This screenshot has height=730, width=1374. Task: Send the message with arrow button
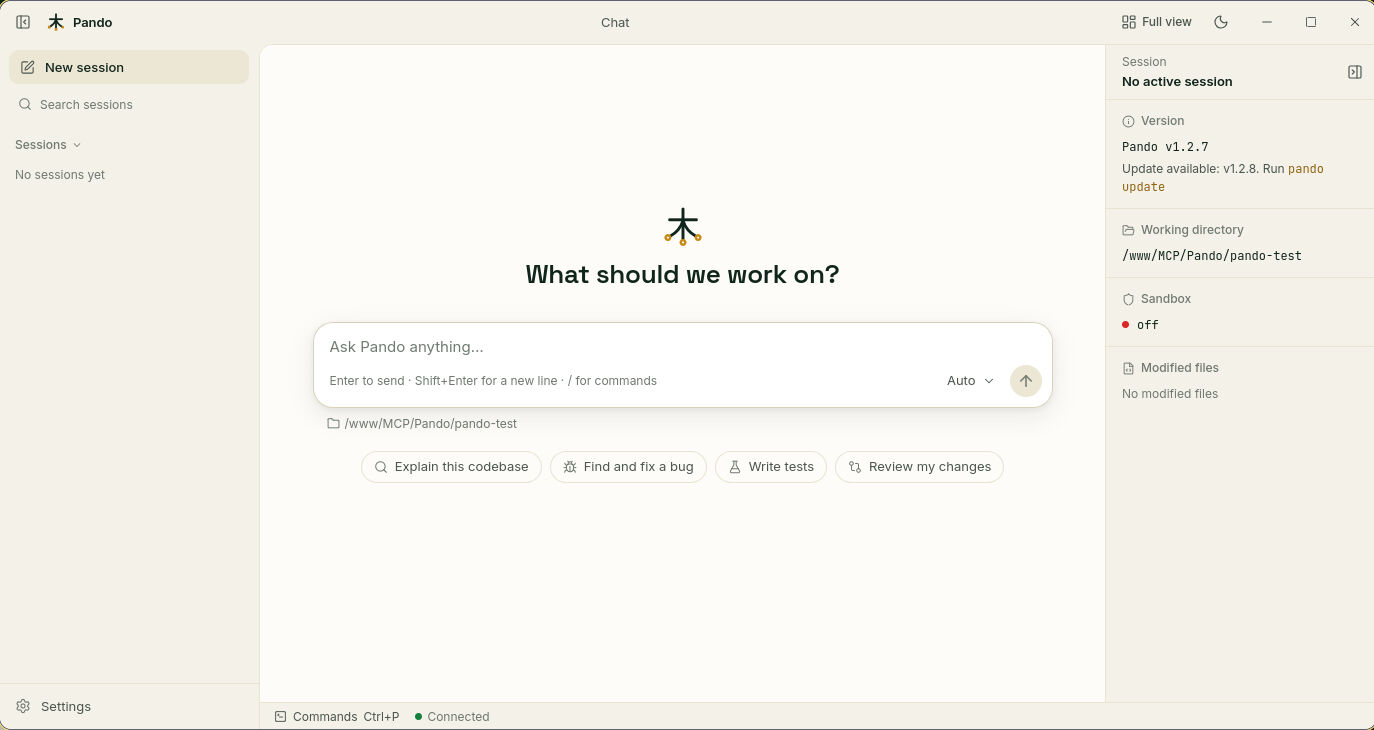tap(1026, 381)
